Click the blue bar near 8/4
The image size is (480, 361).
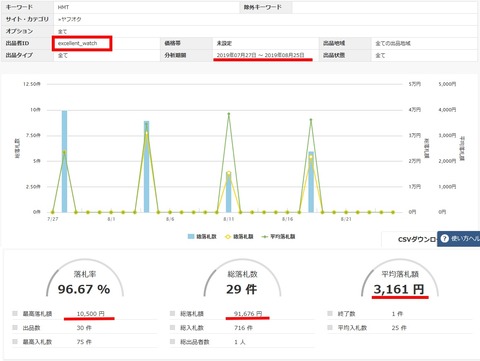coord(146,167)
